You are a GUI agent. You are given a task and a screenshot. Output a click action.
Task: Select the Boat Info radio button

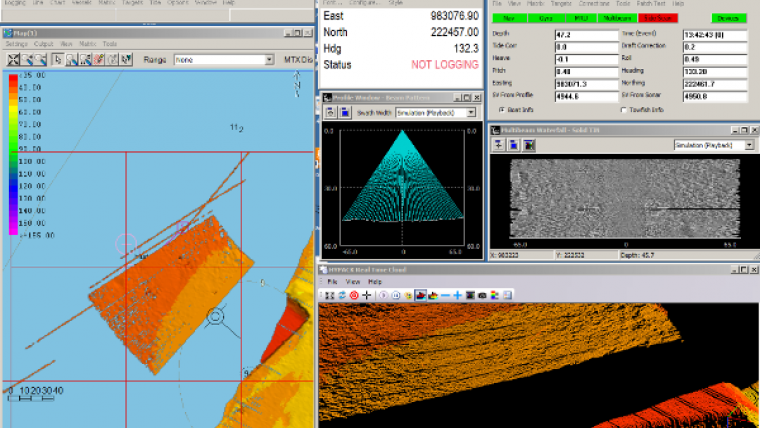pos(501,109)
